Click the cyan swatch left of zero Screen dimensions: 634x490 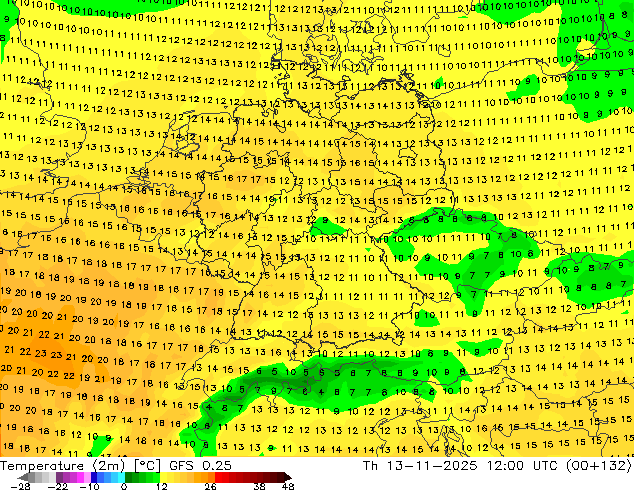(121, 477)
